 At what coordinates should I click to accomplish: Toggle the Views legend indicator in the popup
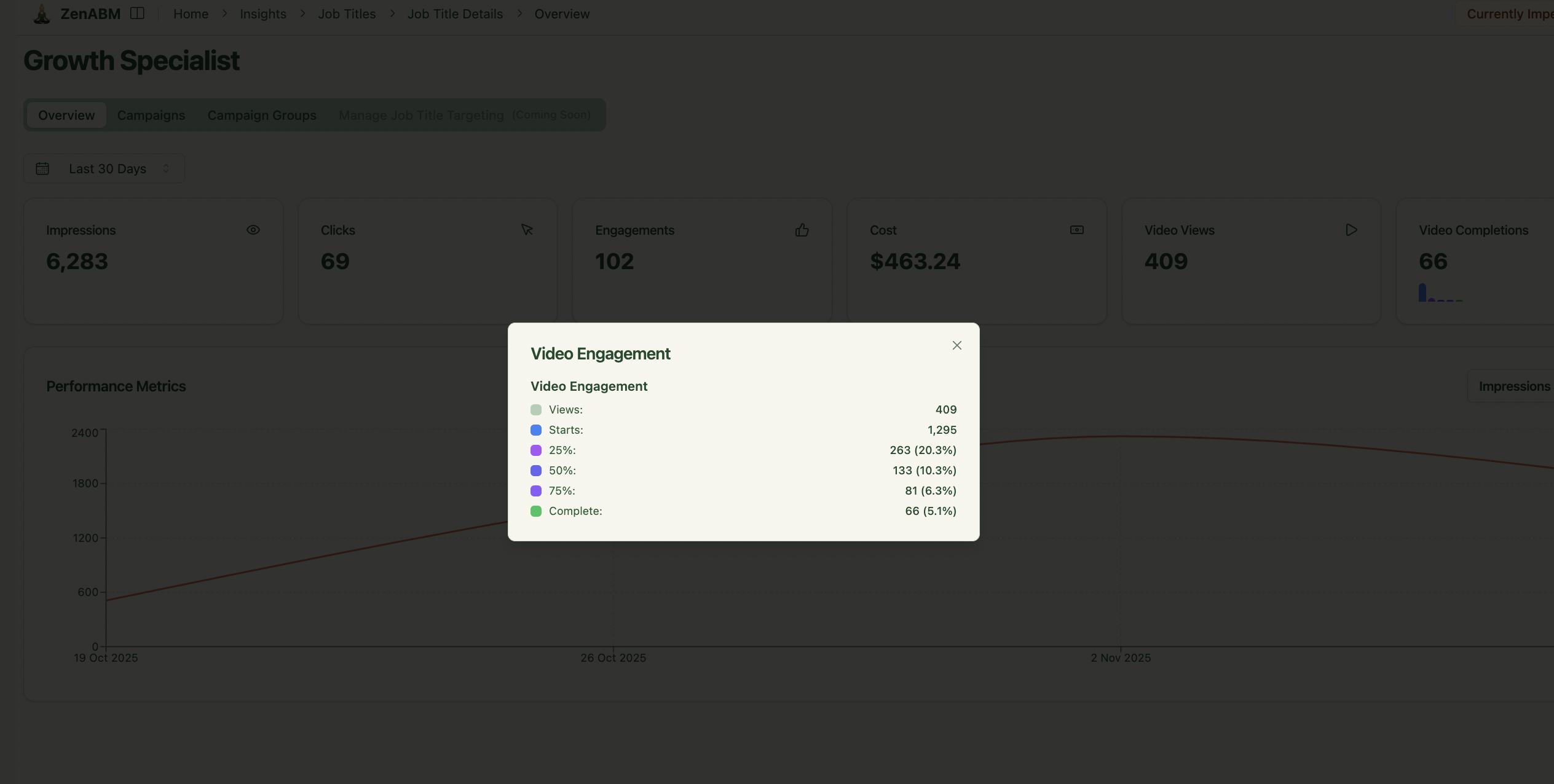[x=535, y=409]
